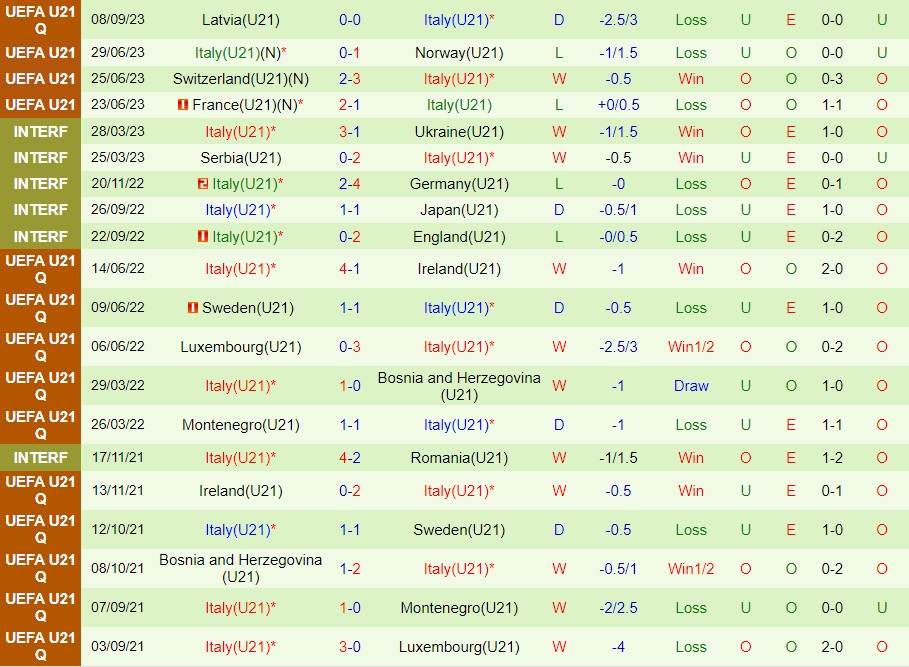
Task: Open Bosnia and Herzegovina (U21) in the 29/03/22 row
Action: click(459, 386)
